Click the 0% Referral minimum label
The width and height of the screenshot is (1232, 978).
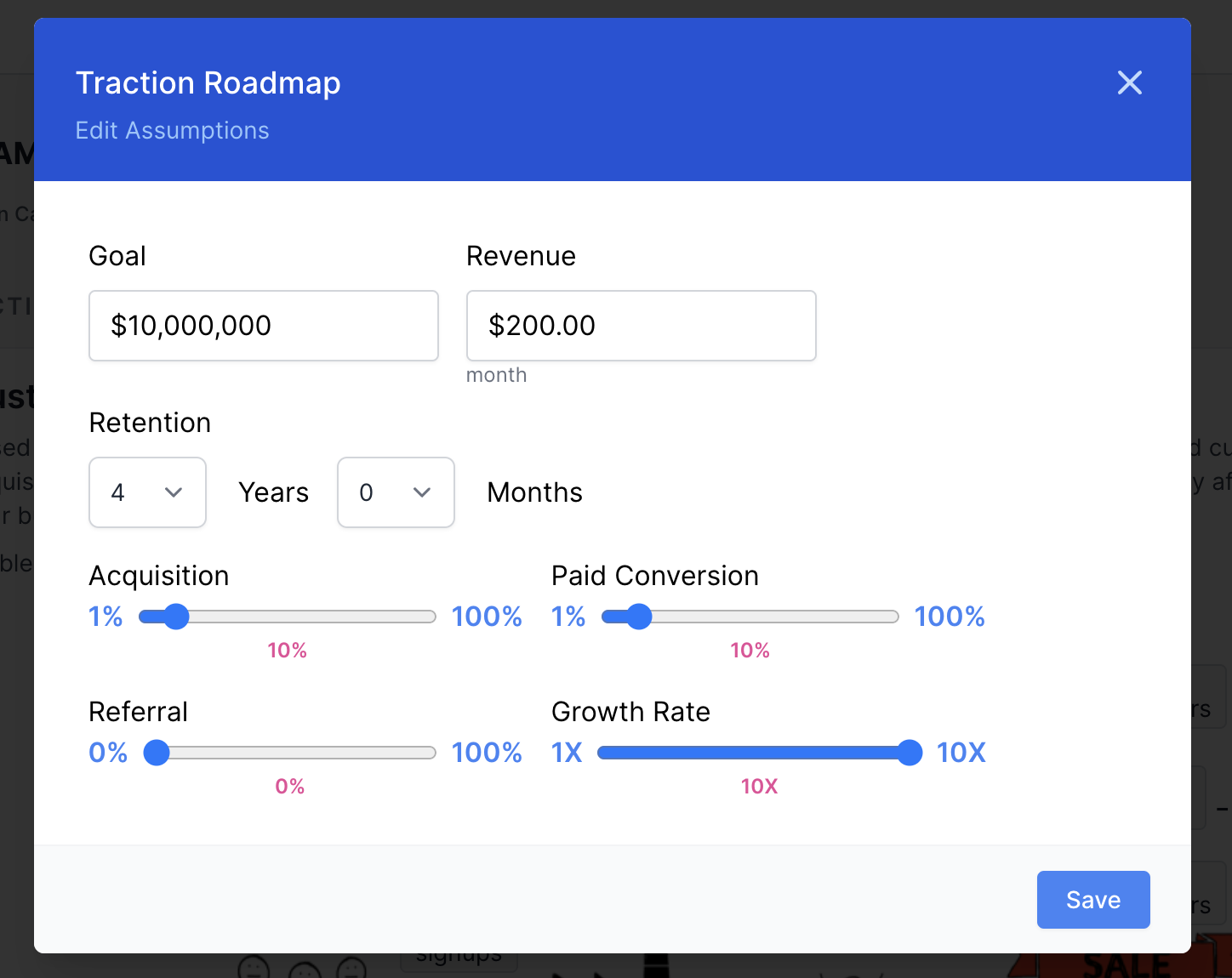107,753
